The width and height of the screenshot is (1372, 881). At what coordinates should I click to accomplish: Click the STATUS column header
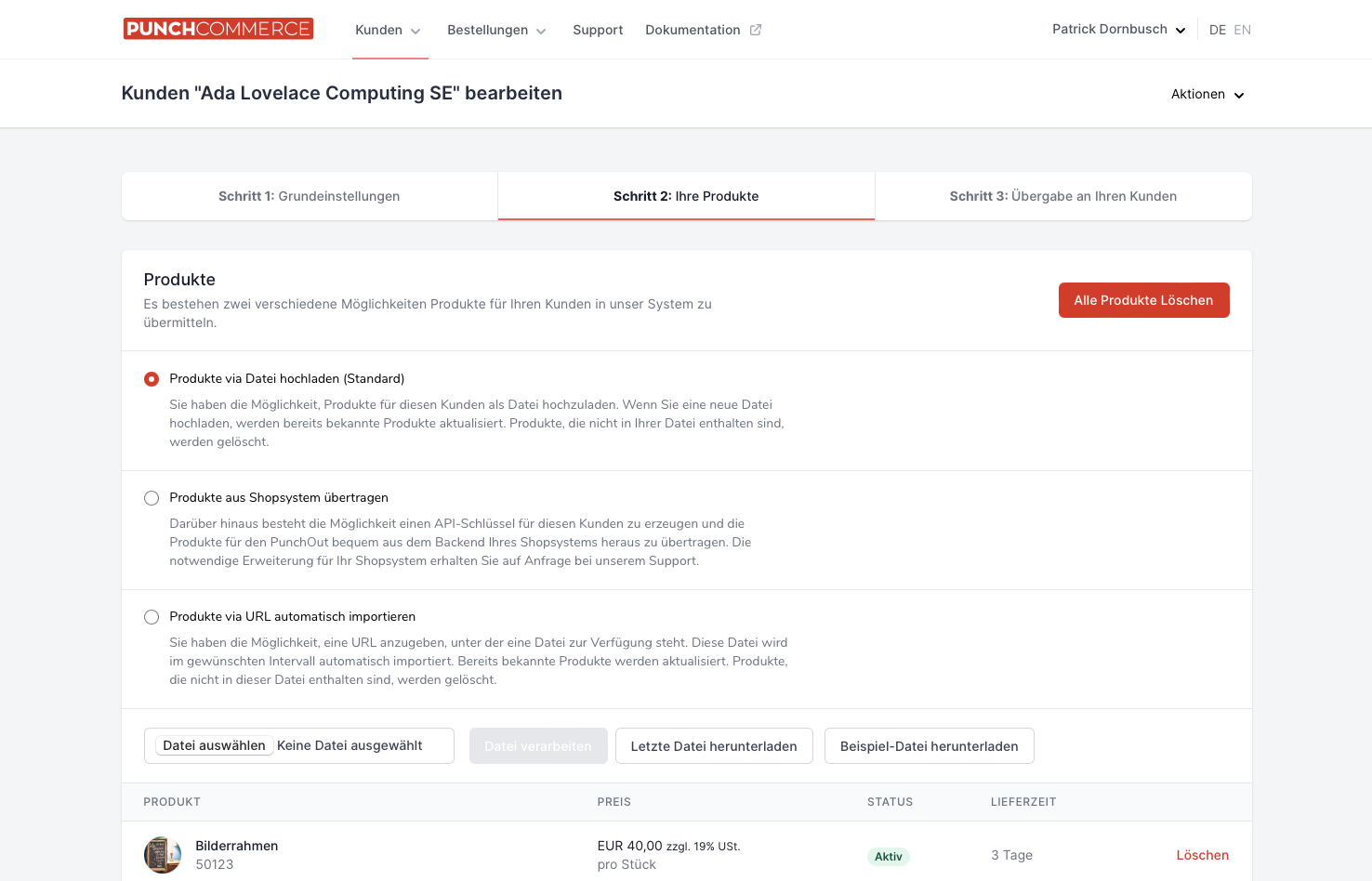(890, 802)
